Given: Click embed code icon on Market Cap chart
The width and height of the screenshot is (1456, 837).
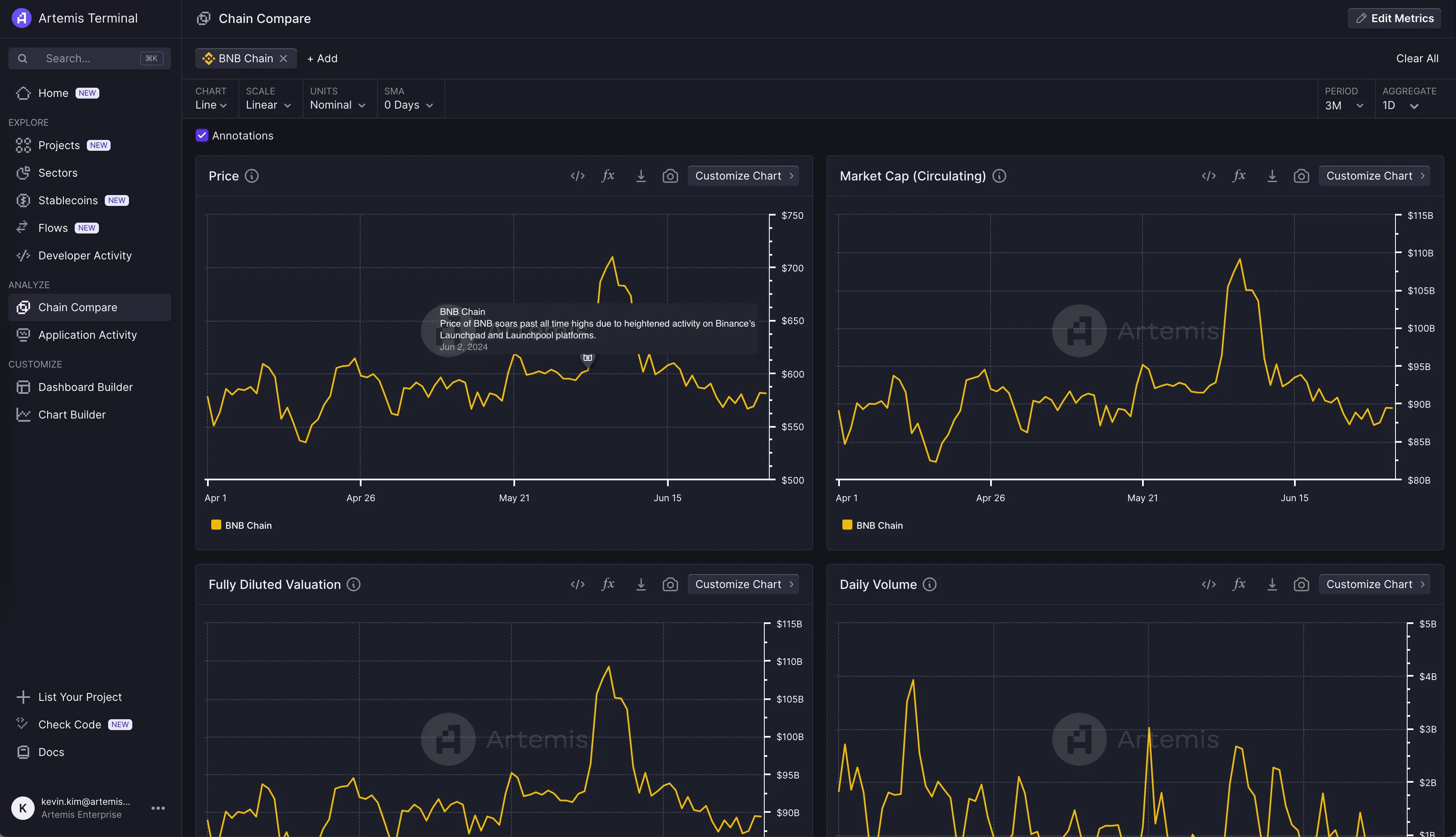Looking at the screenshot, I should tap(1208, 176).
